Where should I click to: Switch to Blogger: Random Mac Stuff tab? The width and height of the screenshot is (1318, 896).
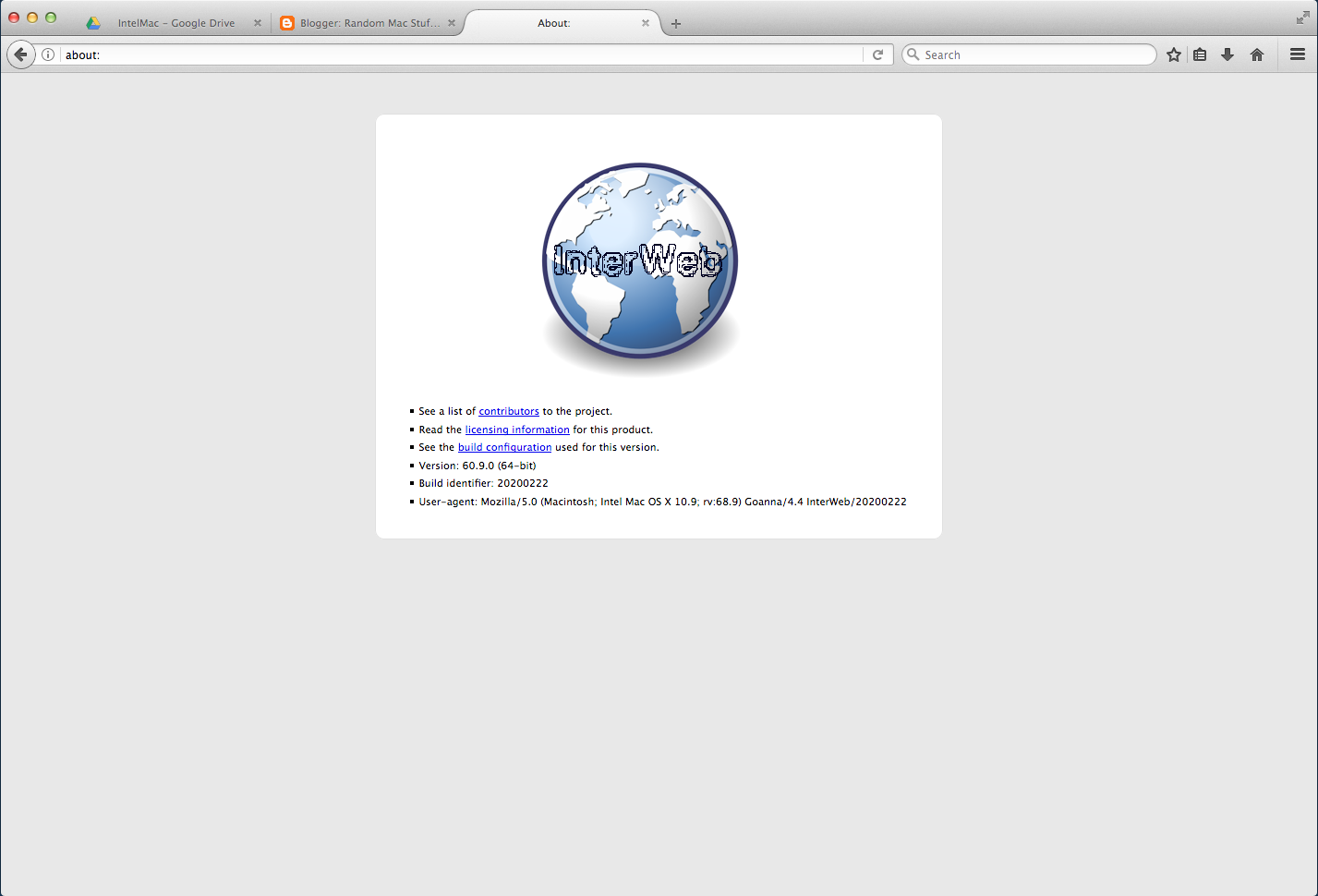tap(369, 23)
